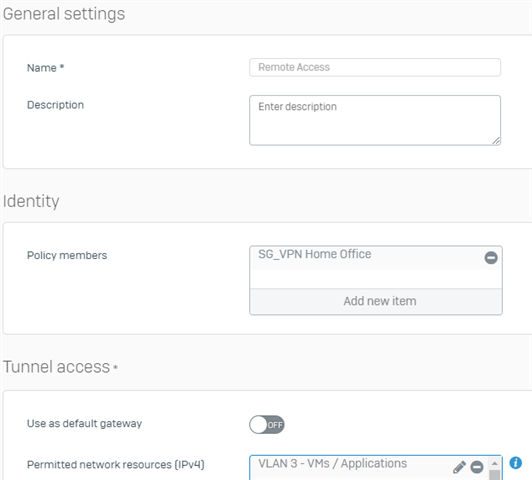Click the Use as default gateway label
The width and height of the screenshot is (532, 480).
coord(84,424)
